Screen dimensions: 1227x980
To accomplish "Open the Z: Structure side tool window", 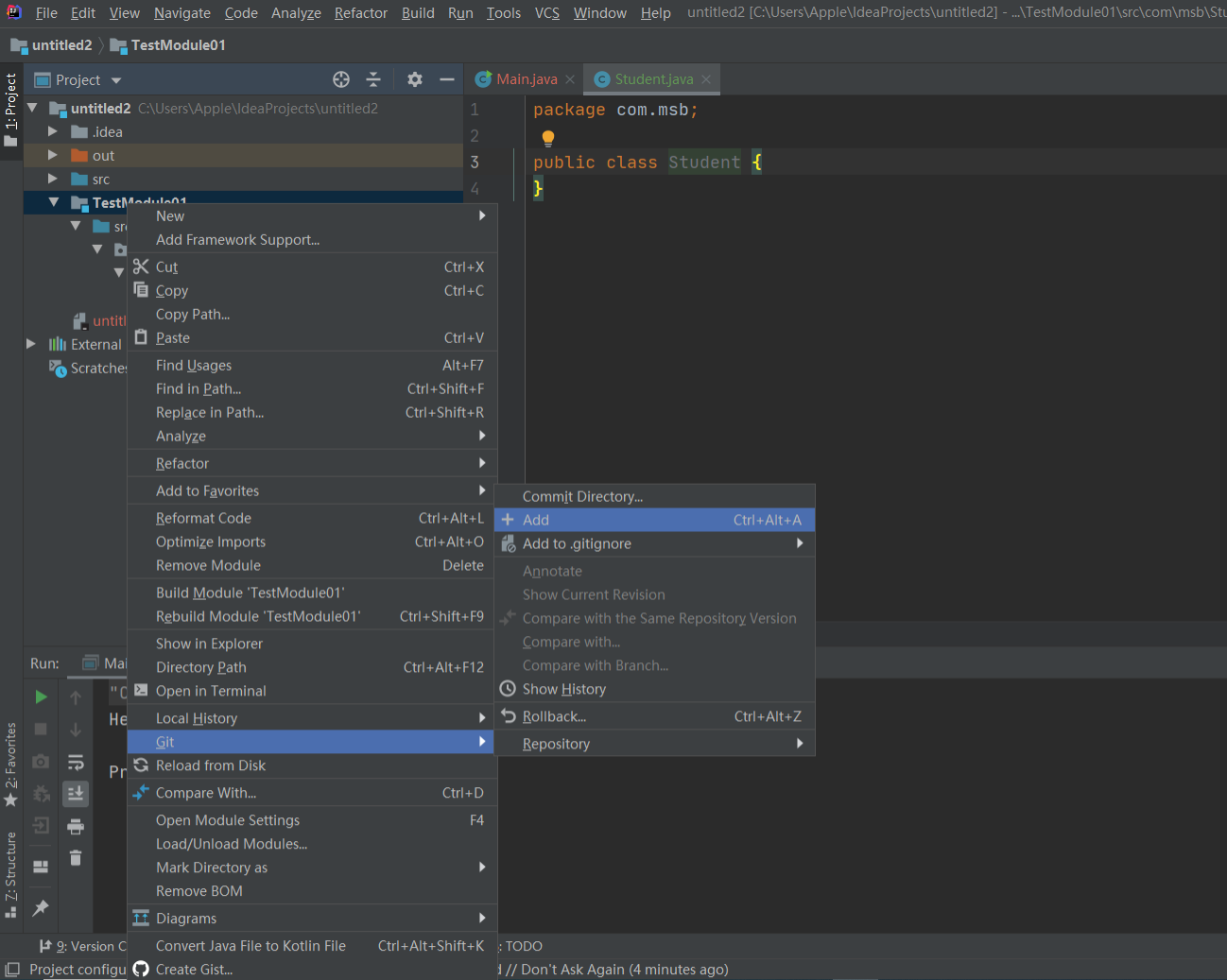I will pos(11,874).
